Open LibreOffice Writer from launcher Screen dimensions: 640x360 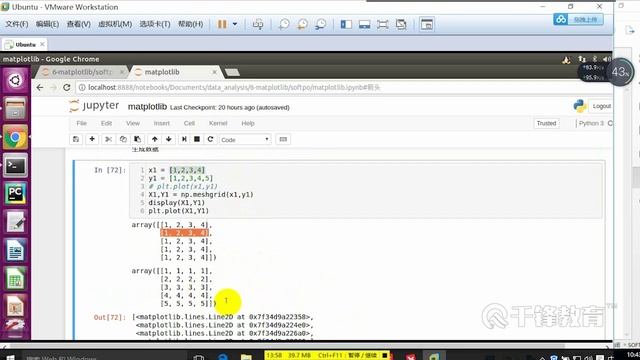(x=16, y=250)
